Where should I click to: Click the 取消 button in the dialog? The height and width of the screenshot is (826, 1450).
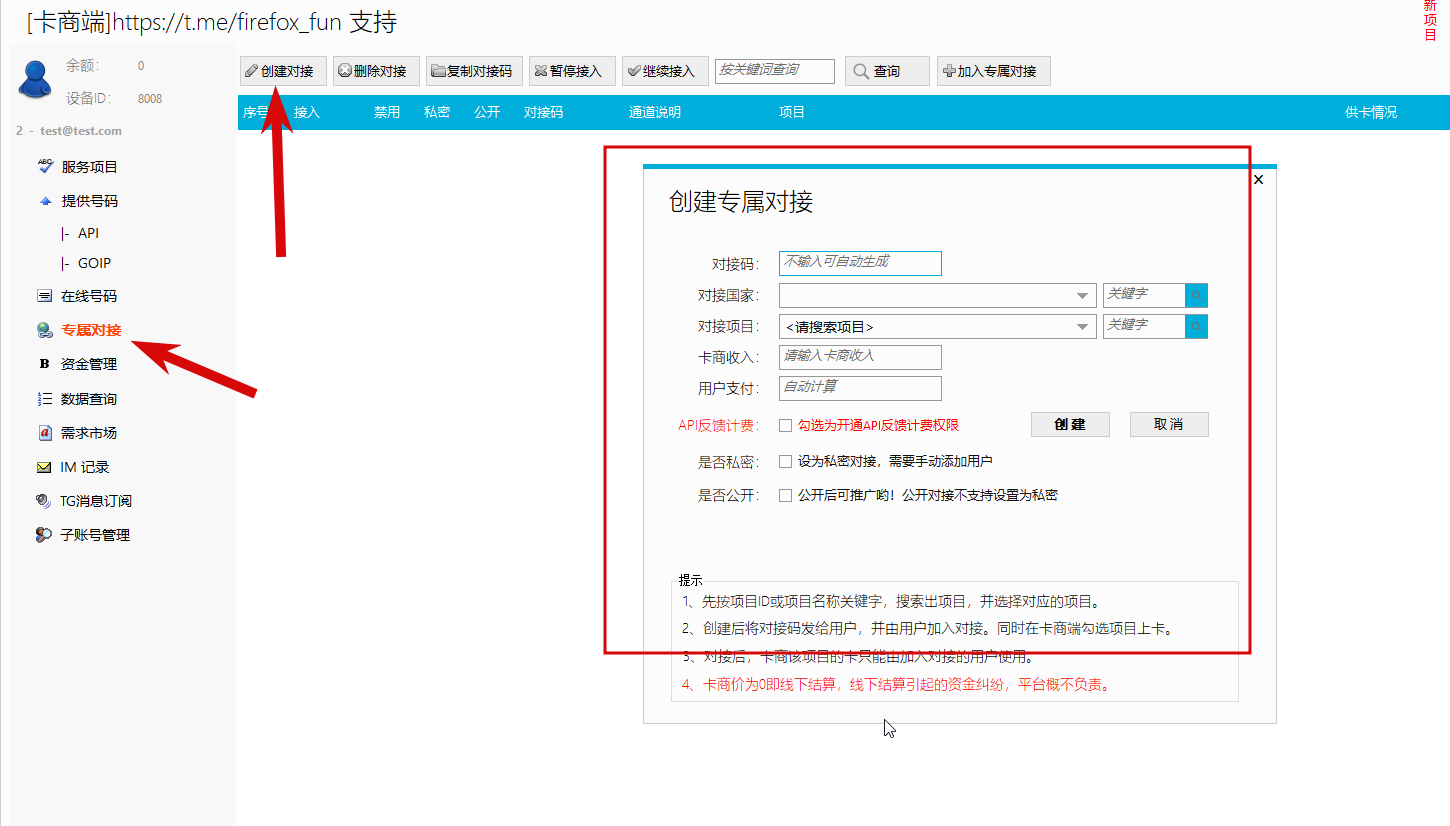(x=1169, y=424)
